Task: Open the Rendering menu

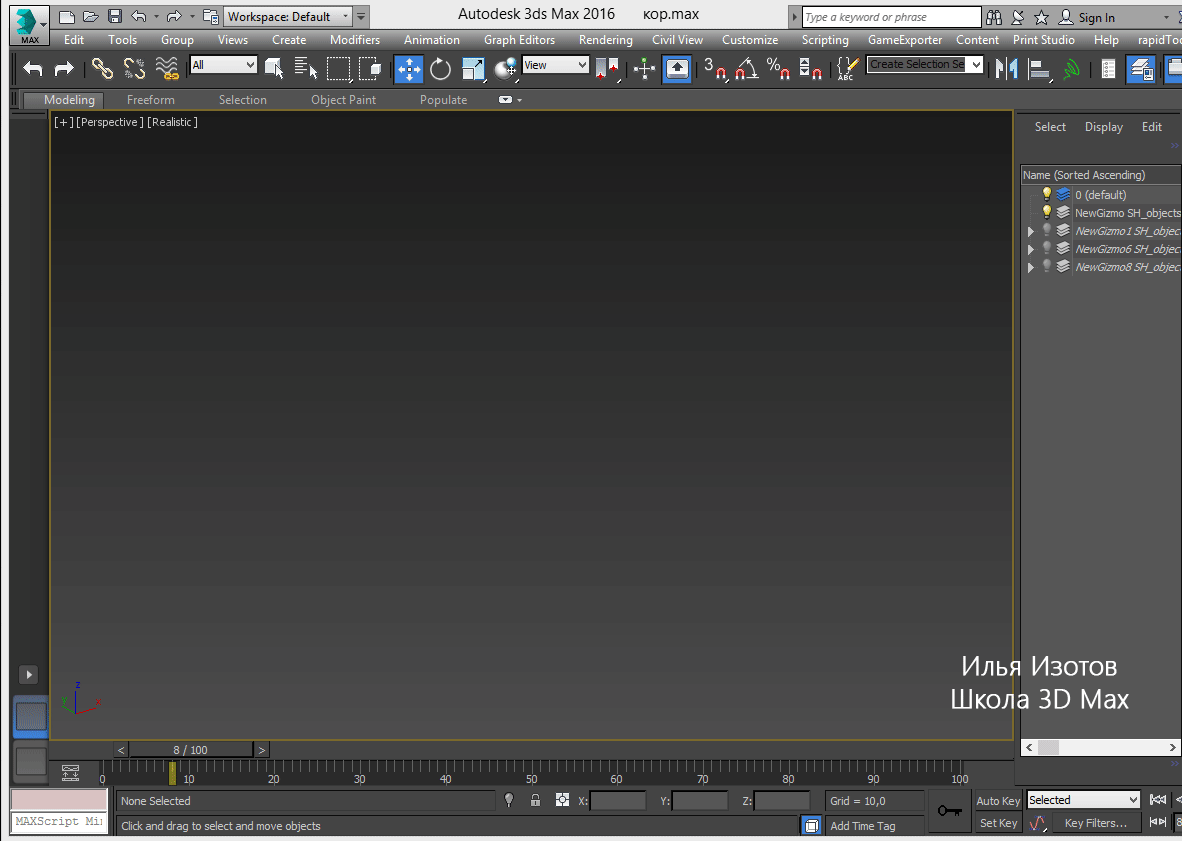Action: [605, 40]
